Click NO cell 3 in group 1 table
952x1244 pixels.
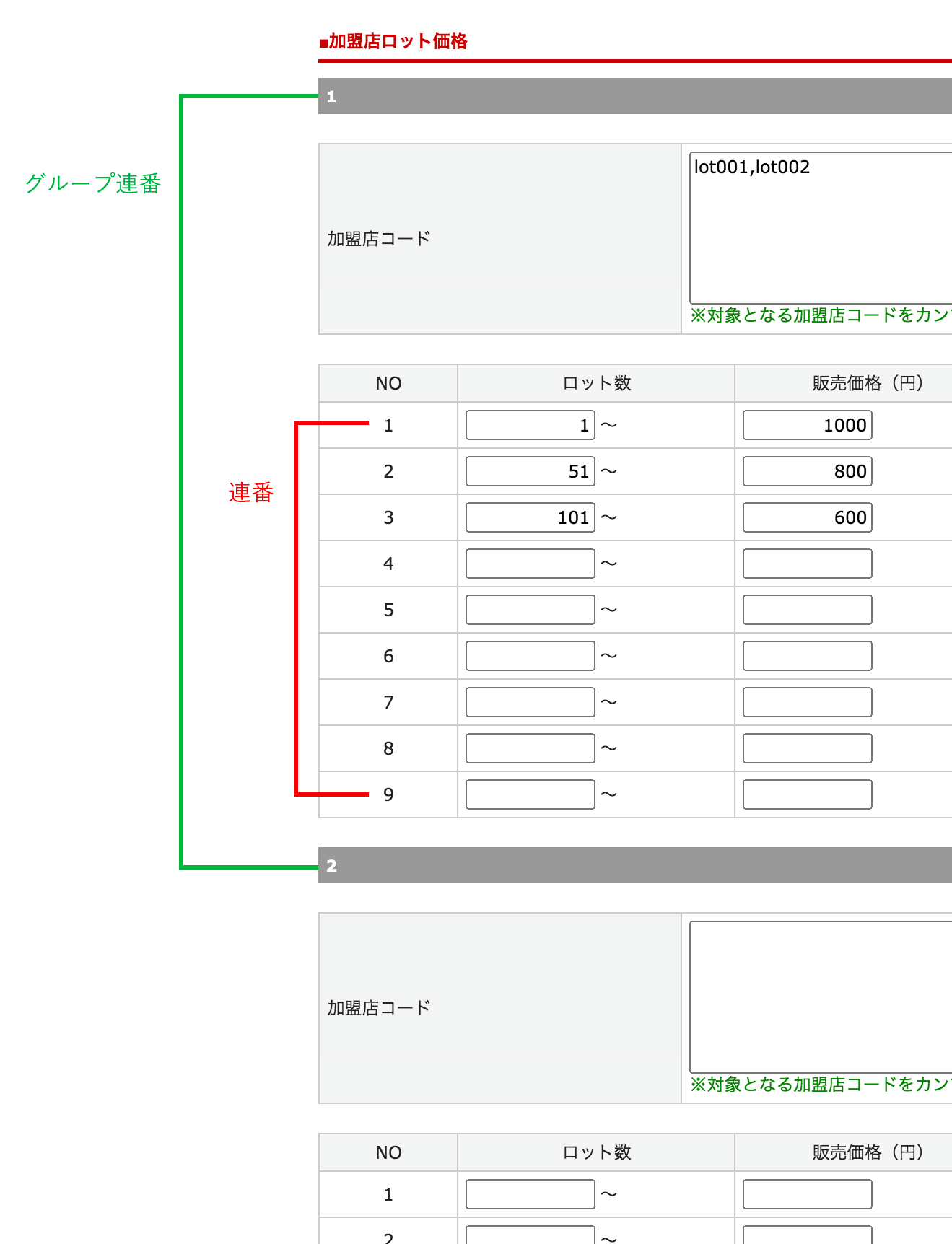pos(388,517)
